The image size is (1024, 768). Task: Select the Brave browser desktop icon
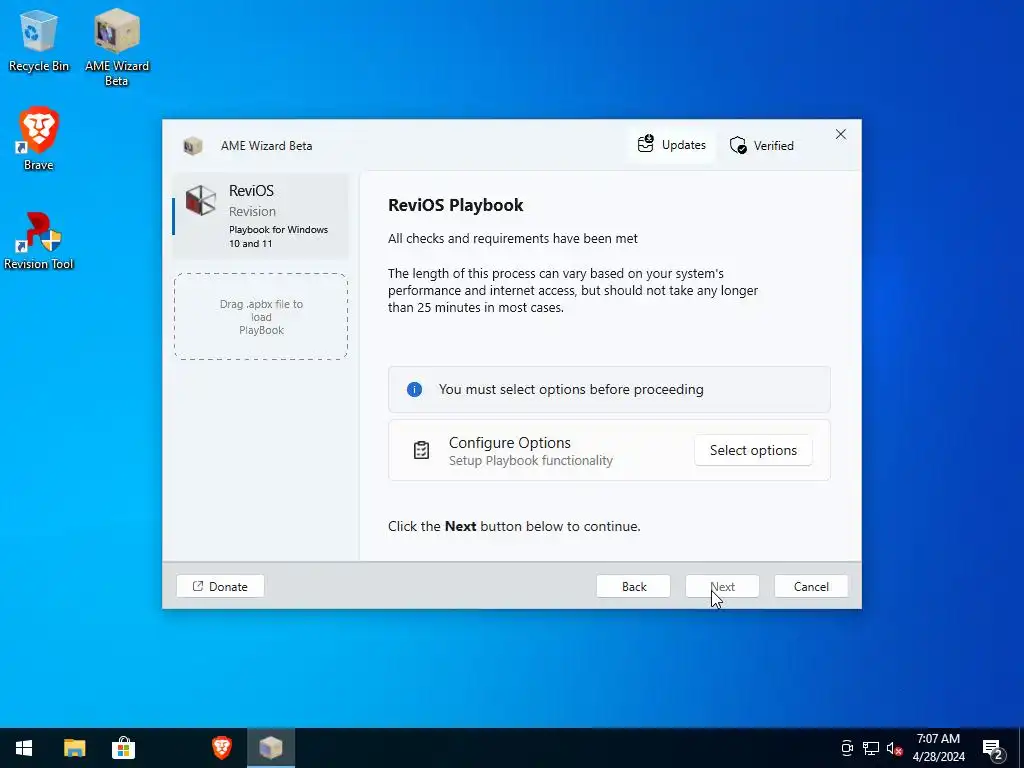39,138
